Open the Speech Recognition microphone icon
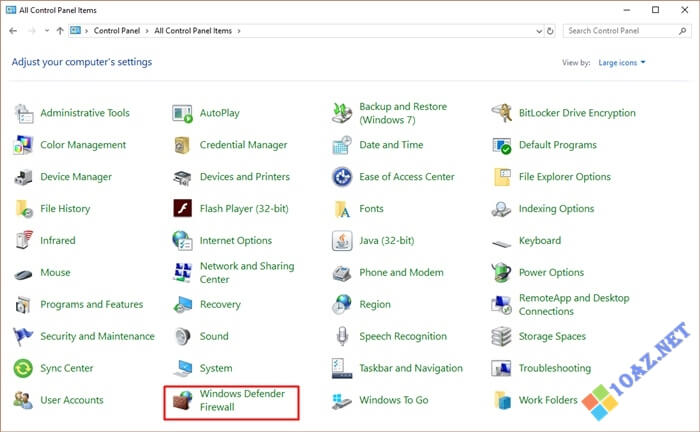Image resolution: width=700 pixels, height=432 pixels. point(342,337)
